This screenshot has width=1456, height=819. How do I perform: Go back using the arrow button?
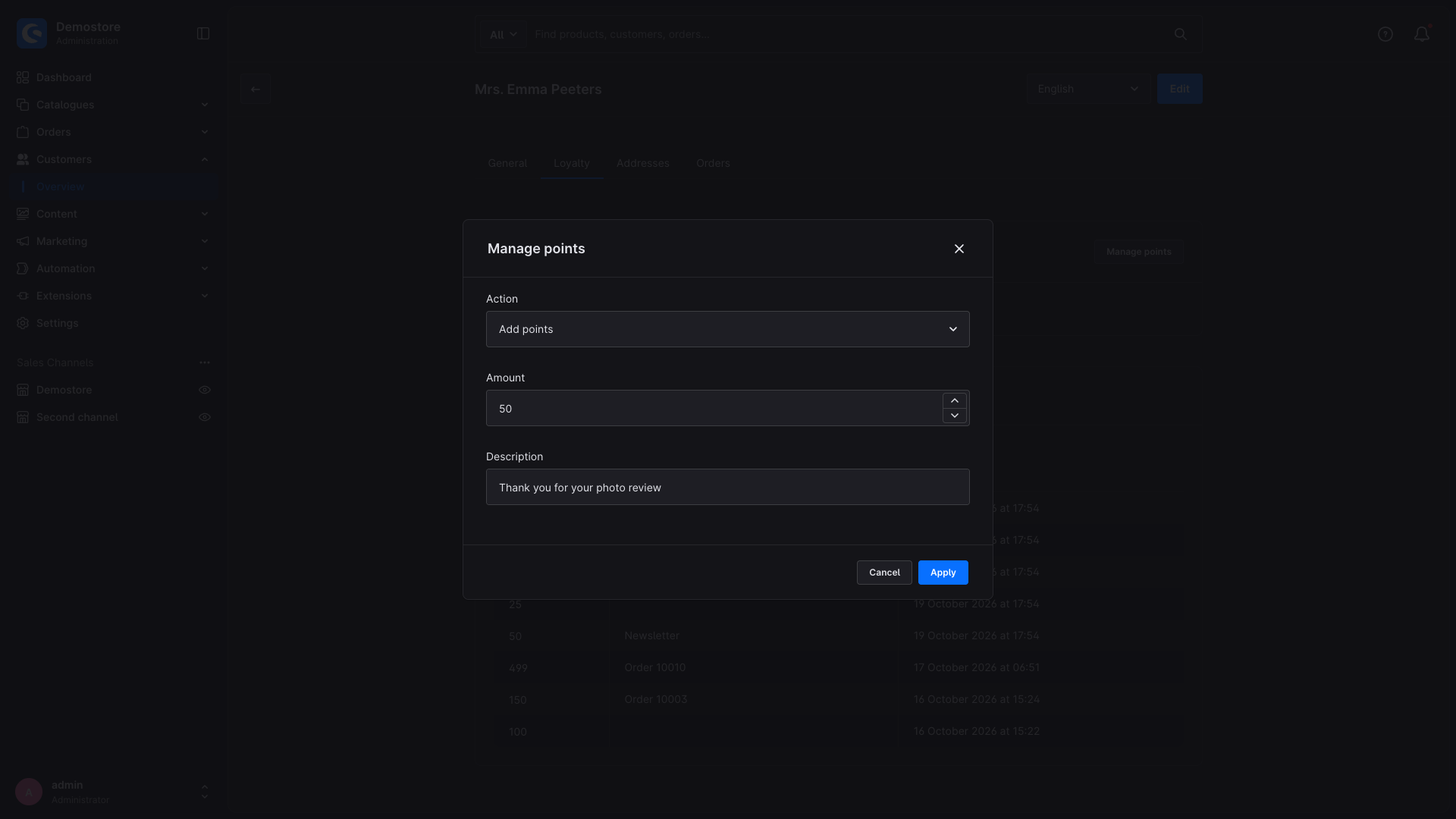[x=256, y=89]
